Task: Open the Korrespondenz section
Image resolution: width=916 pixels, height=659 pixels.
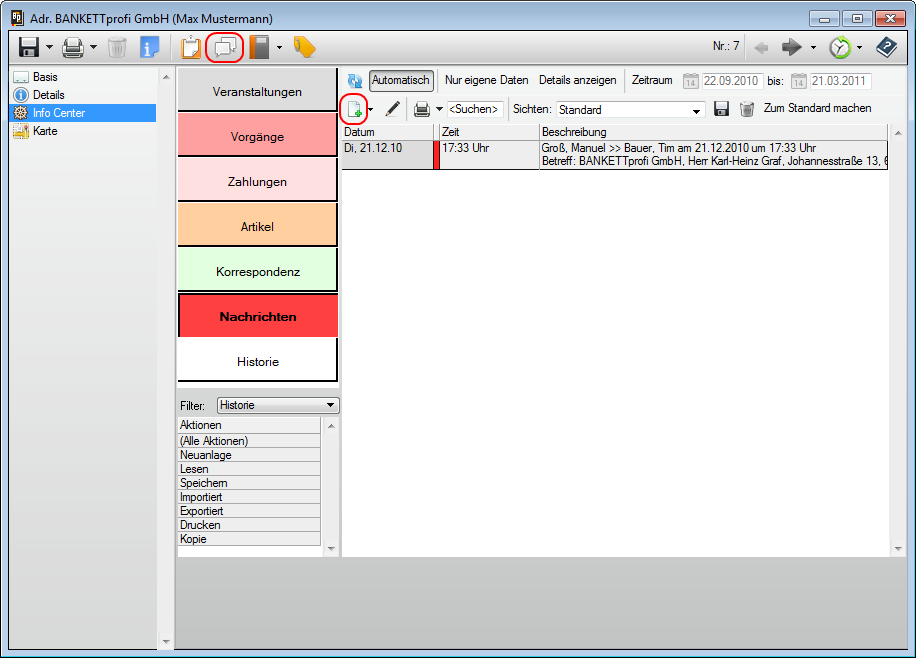Action: click(x=258, y=271)
